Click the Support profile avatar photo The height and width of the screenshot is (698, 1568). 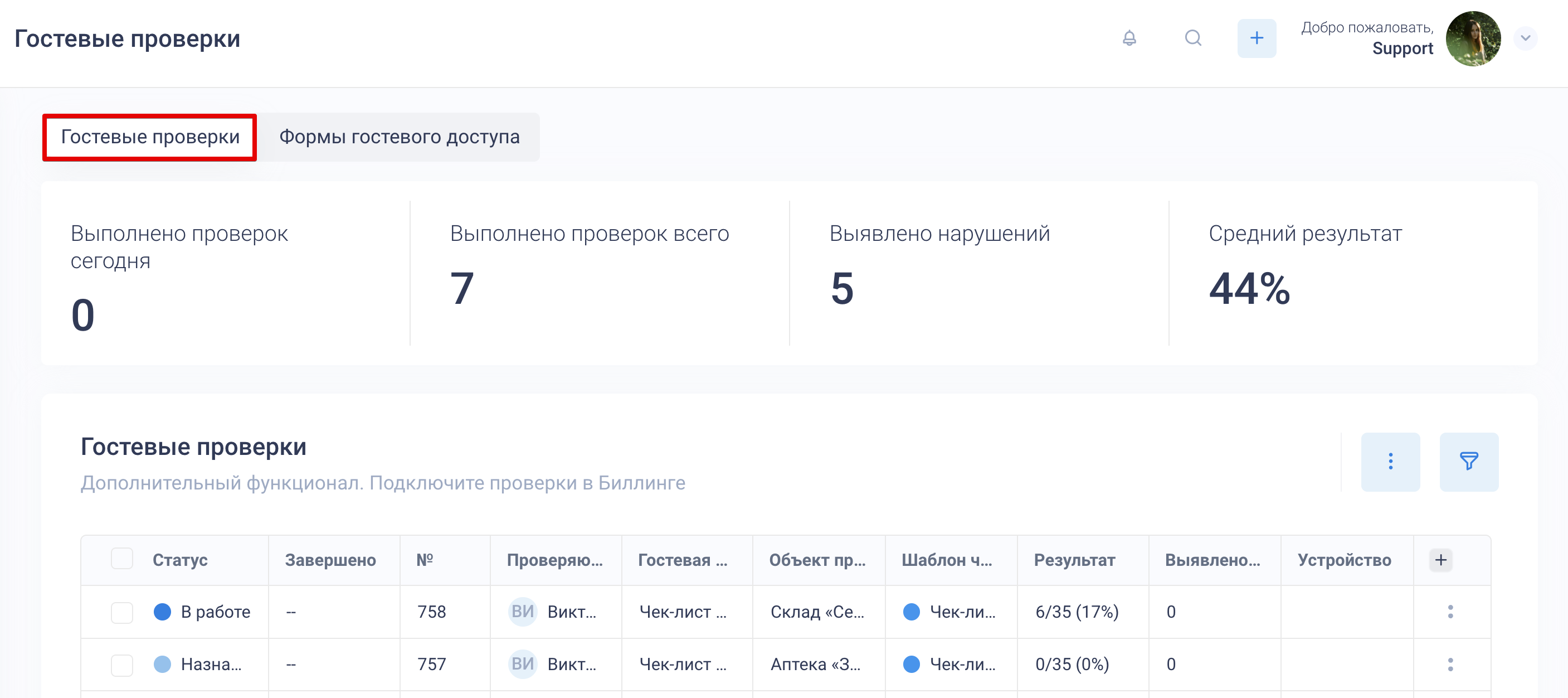[1472, 38]
